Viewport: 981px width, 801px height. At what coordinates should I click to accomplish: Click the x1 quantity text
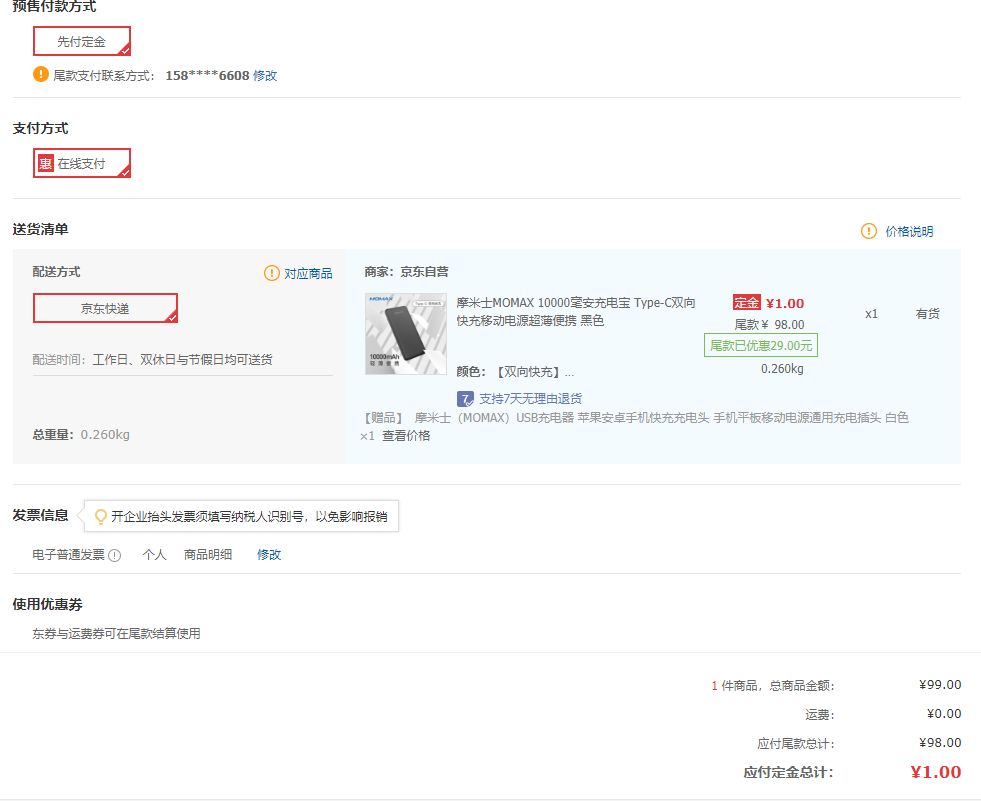[x=871, y=314]
